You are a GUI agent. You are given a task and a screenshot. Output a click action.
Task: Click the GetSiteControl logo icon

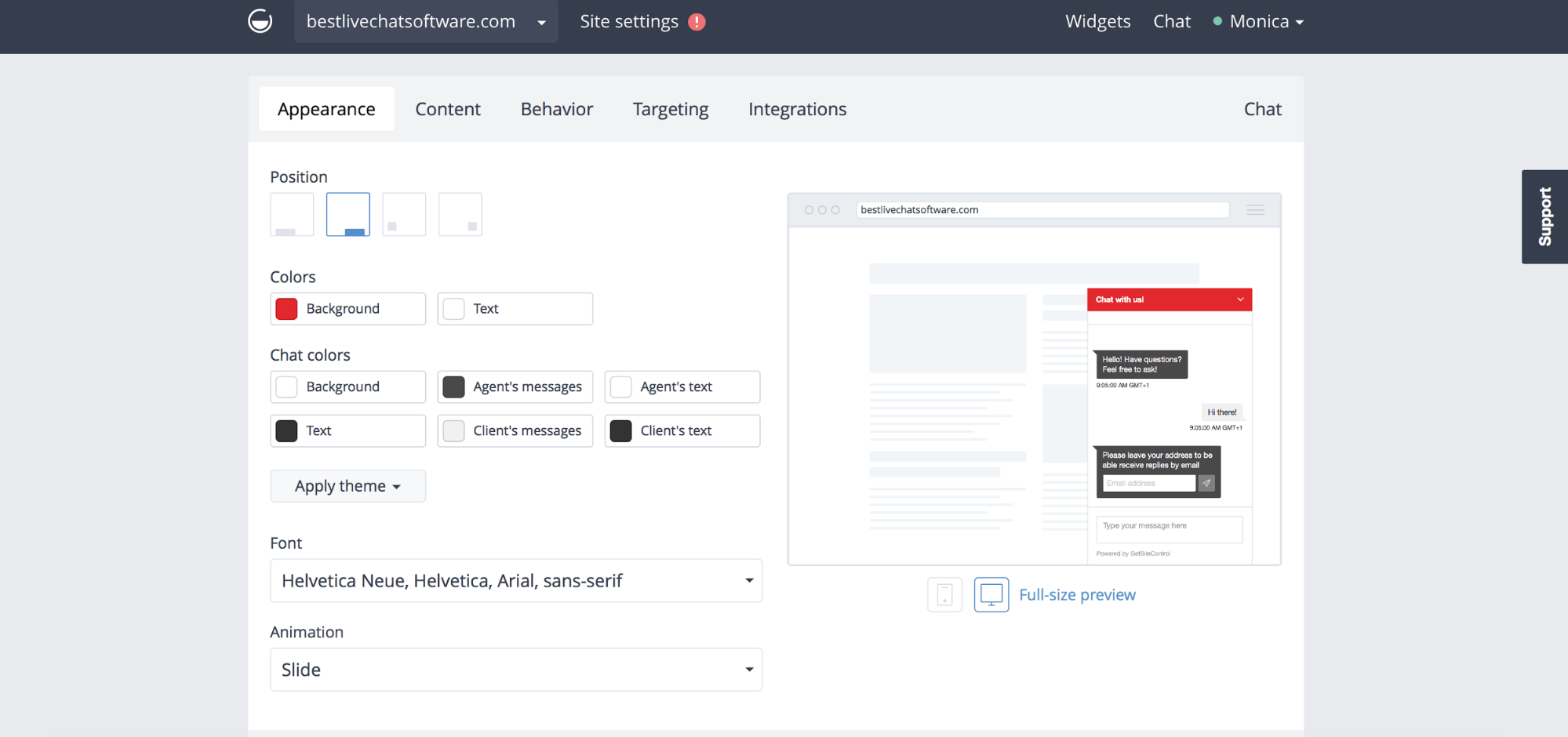tap(260, 21)
